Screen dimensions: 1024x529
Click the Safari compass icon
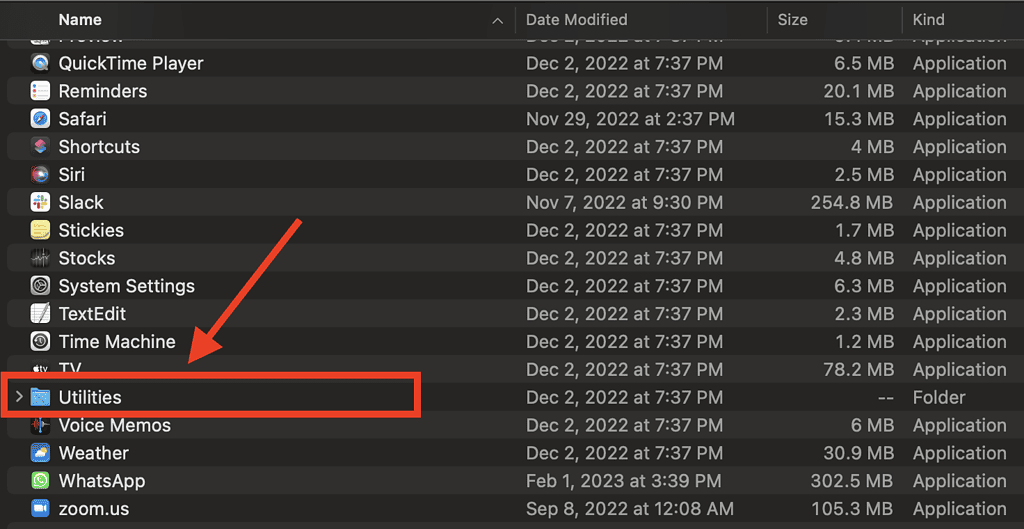[40, 119]
